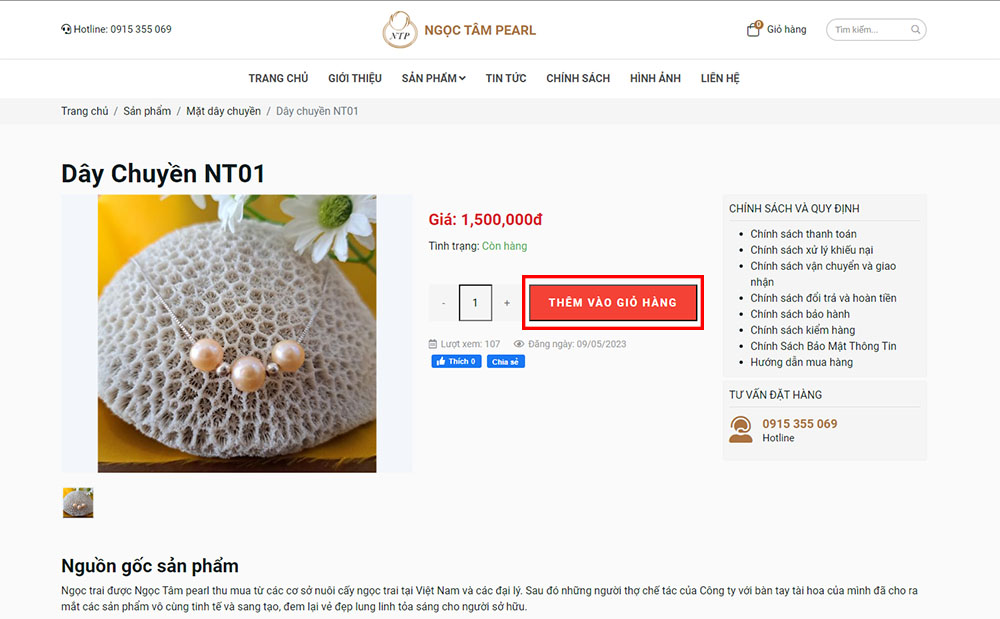
Task: Open the CHÍNH SÁCH menu item
Action: [x=578, y=78]
